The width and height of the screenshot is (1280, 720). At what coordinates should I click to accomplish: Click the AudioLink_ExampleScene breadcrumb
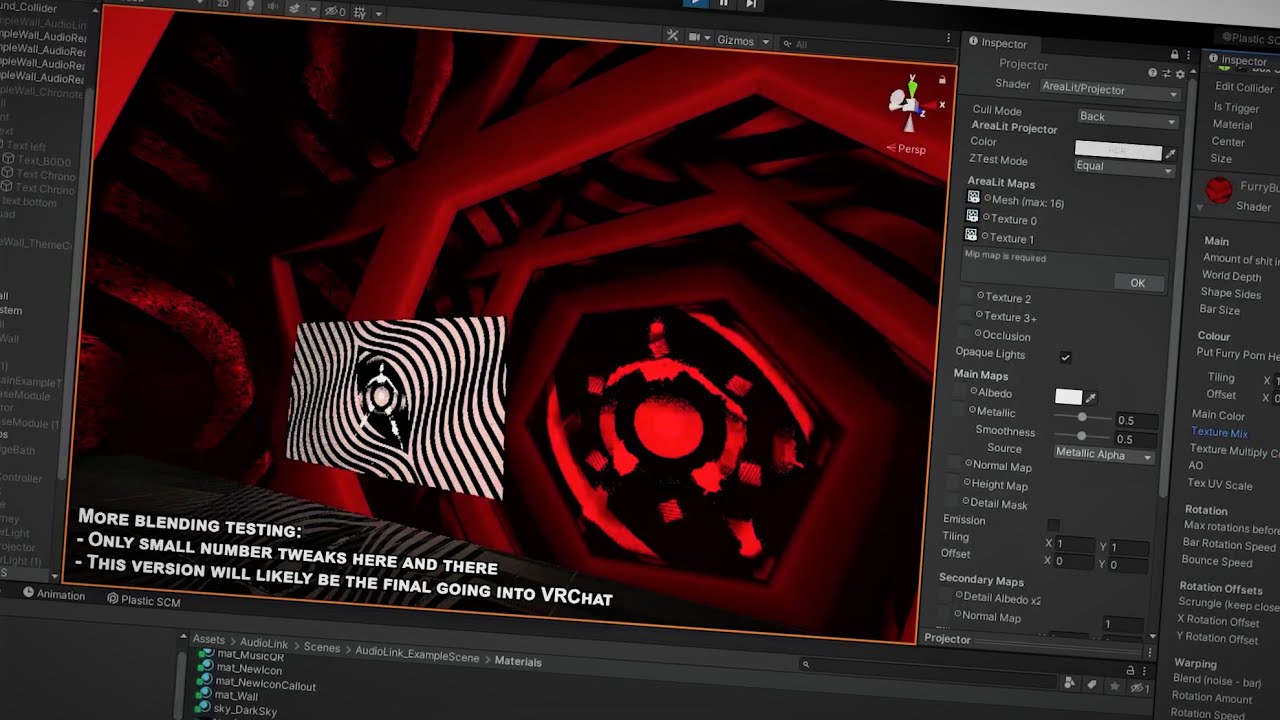pos(417,655)
